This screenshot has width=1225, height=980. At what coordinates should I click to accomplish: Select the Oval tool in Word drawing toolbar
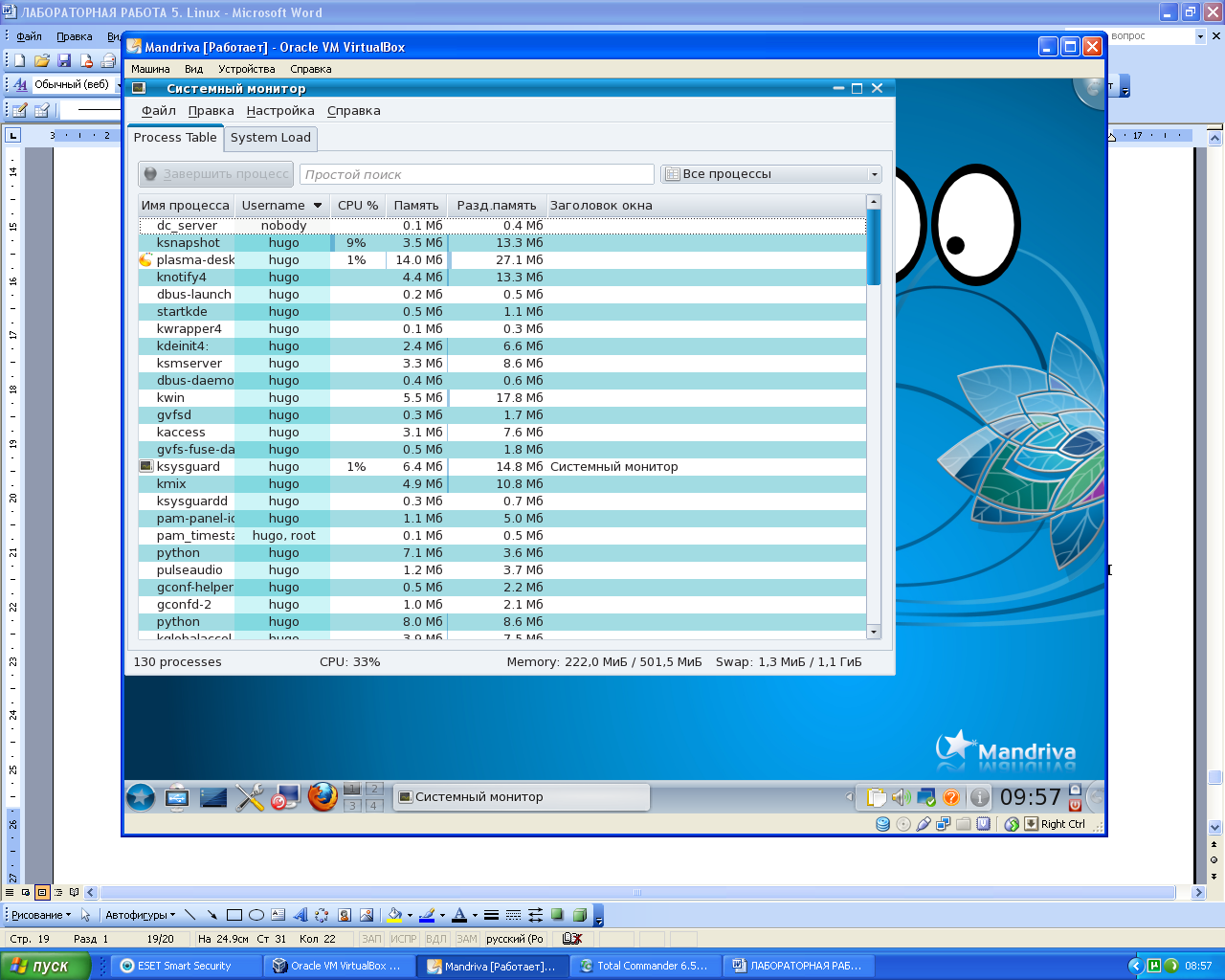click(256, 915)
